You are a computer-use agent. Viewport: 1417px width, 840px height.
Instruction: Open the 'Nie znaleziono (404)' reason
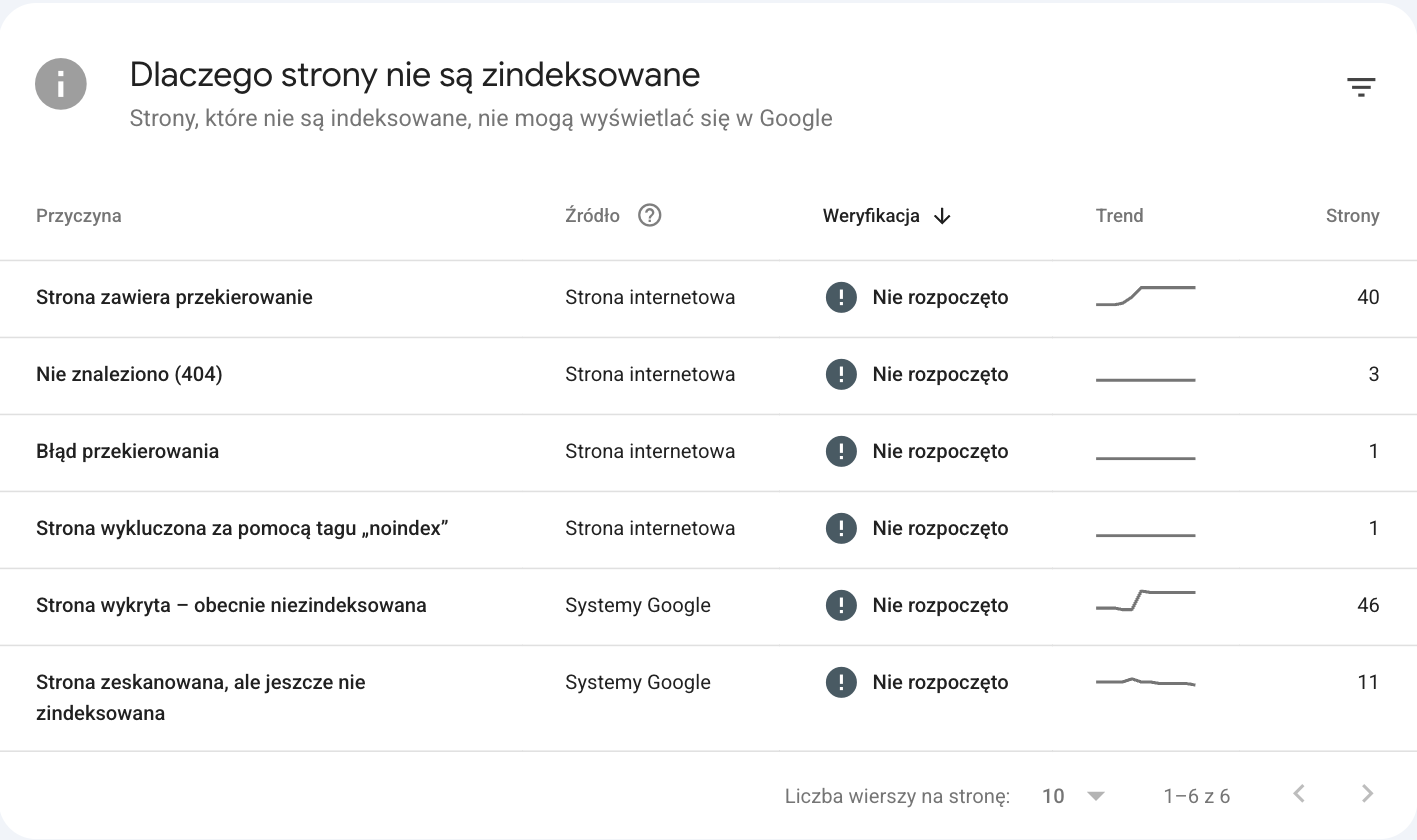(x=129, y=374)
